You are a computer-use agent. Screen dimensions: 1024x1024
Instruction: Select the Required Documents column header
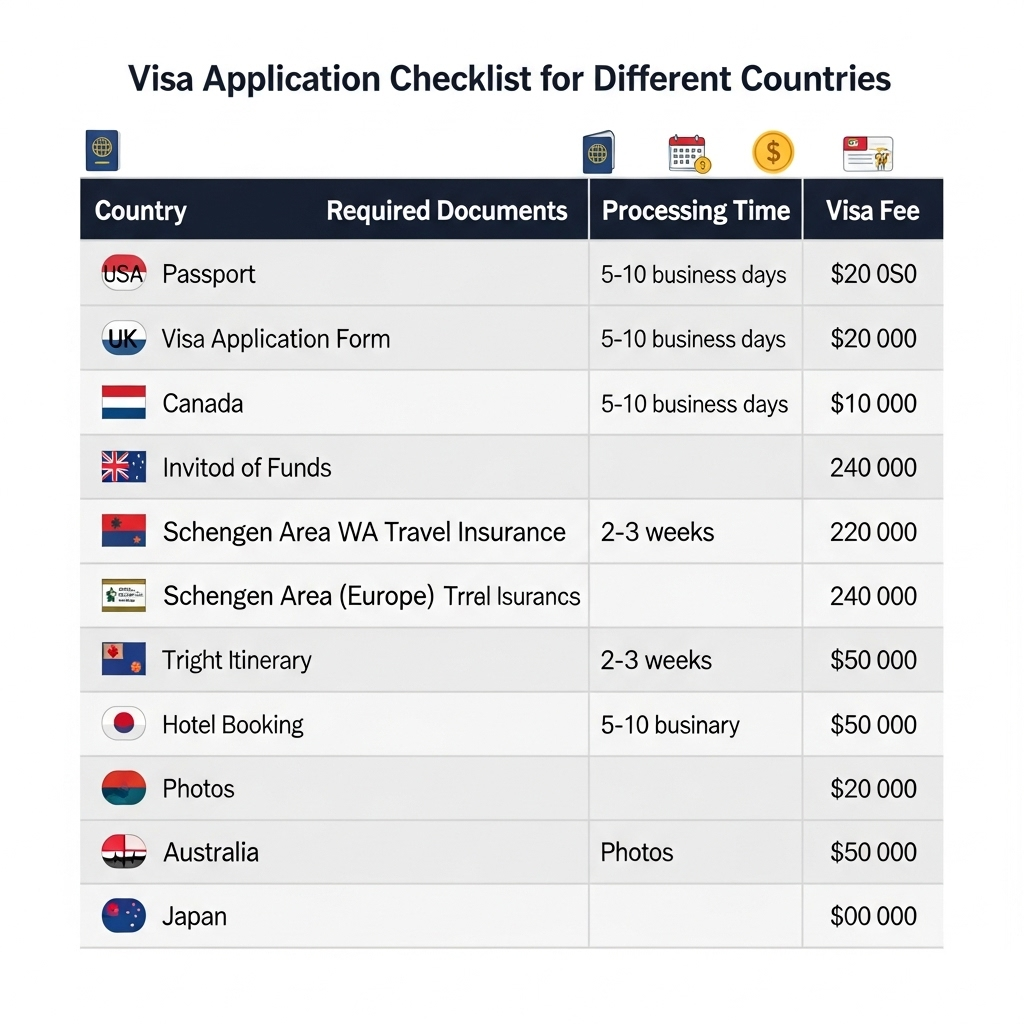447,211
